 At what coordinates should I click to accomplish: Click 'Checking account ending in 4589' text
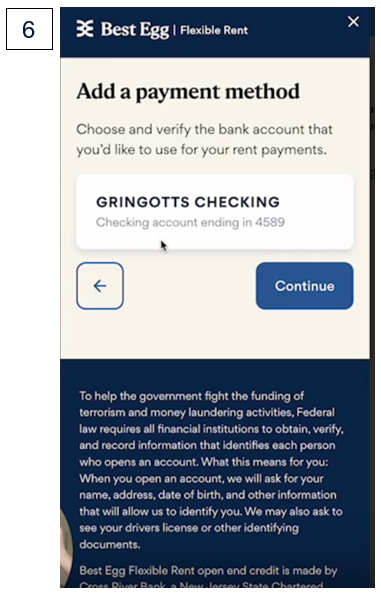(x=190, y=222)
